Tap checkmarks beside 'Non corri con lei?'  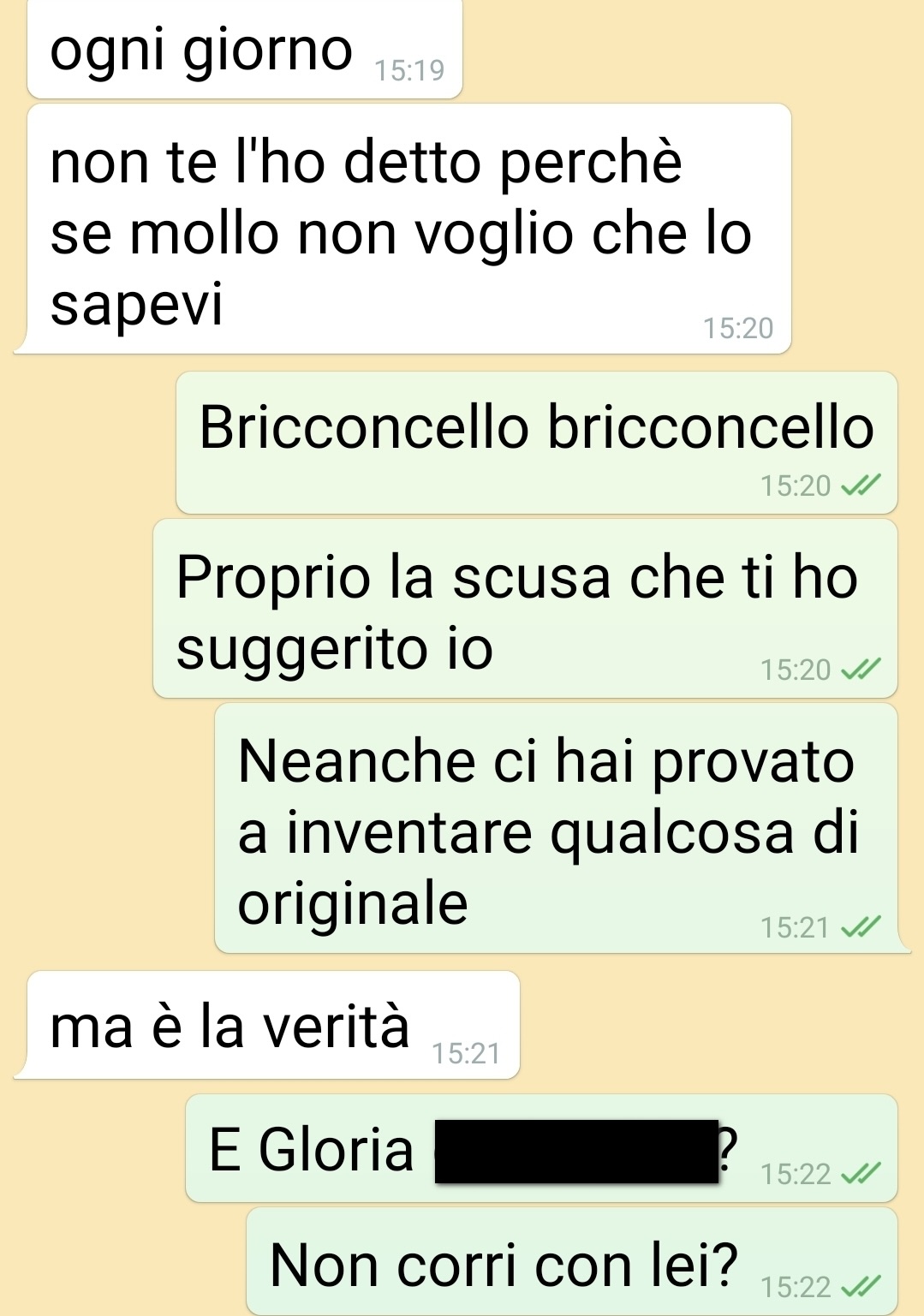pyautogui.click(x=861, y=1287)
